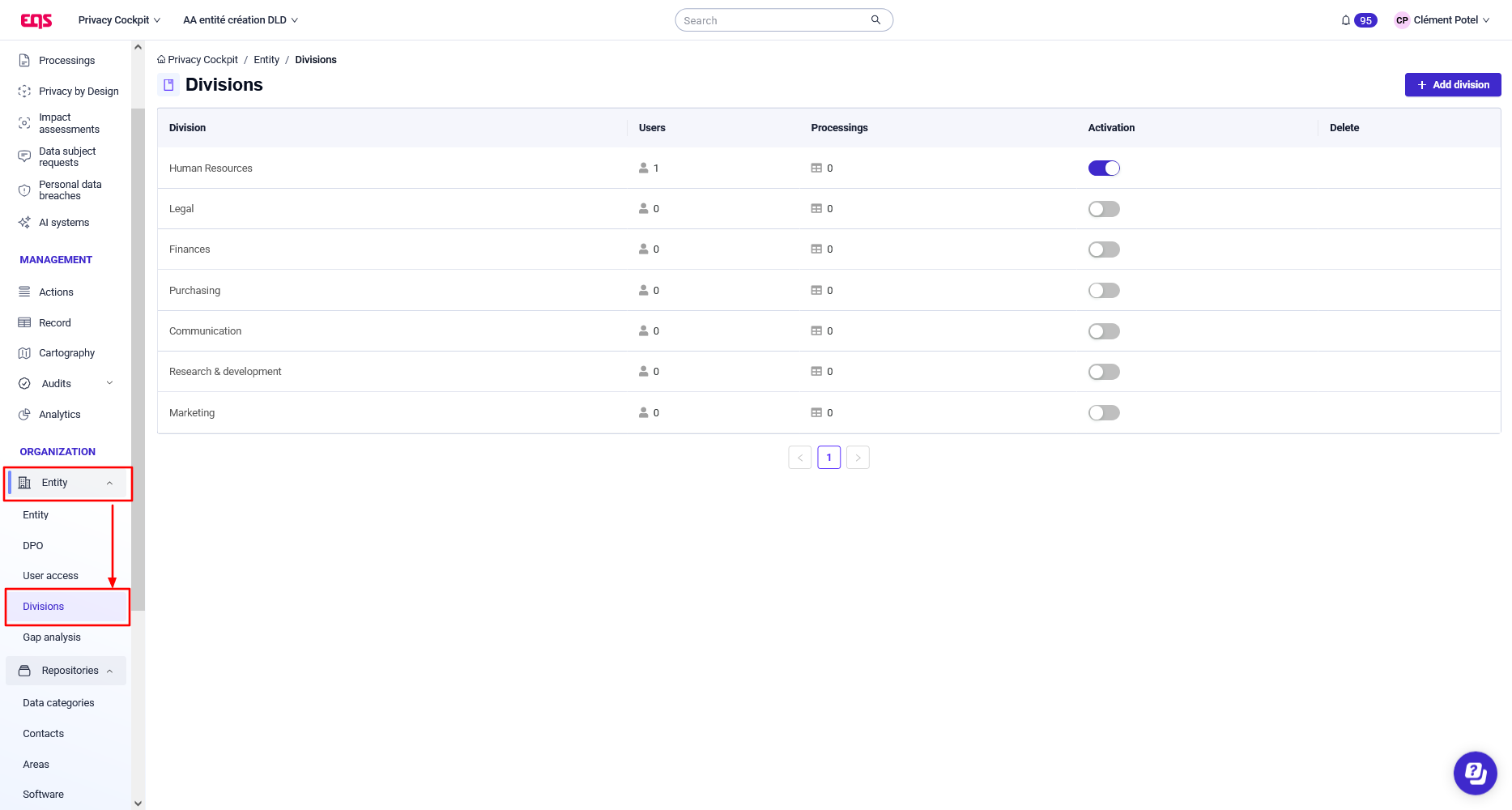Collapse the Entity submenu chevron

109,483
